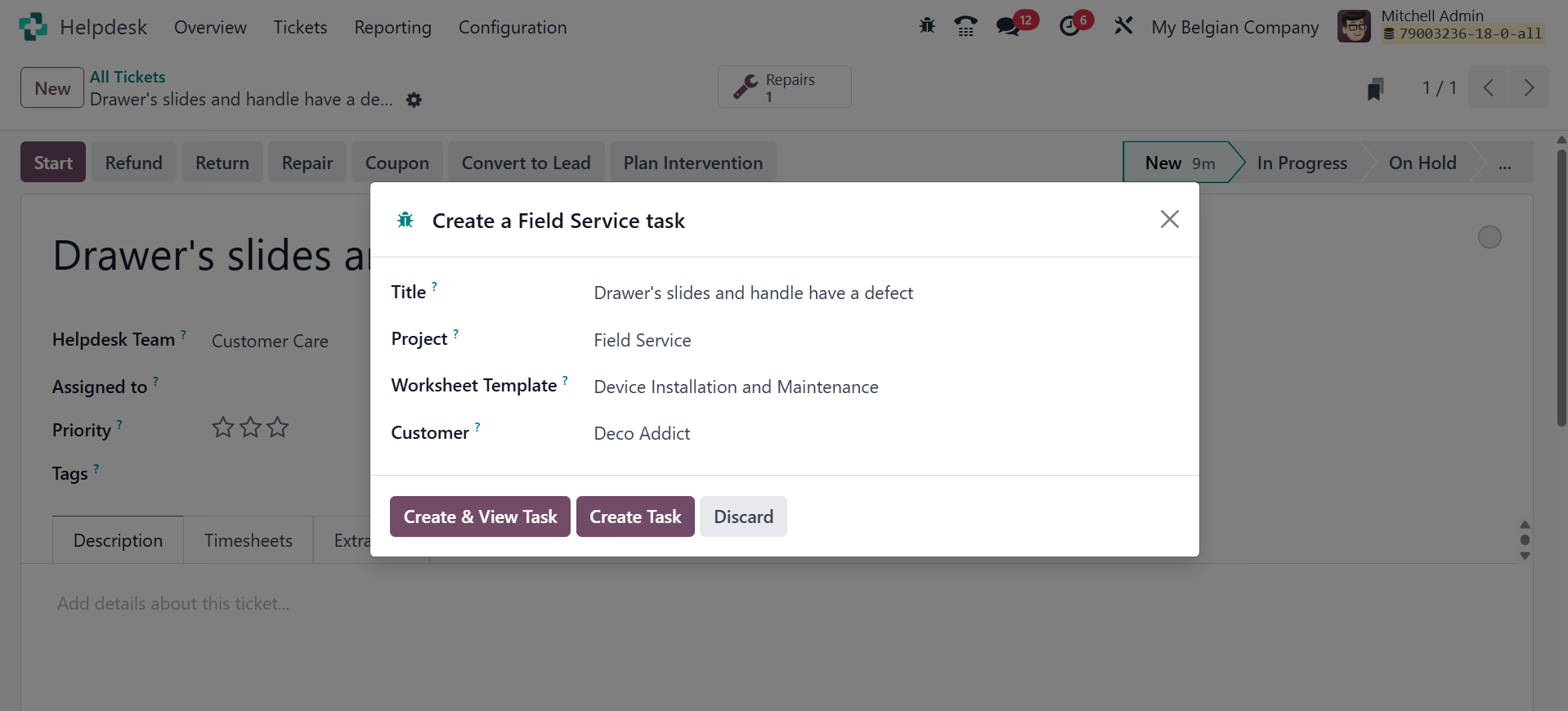Click the wrench and screwdriver tools icon

1123,26
